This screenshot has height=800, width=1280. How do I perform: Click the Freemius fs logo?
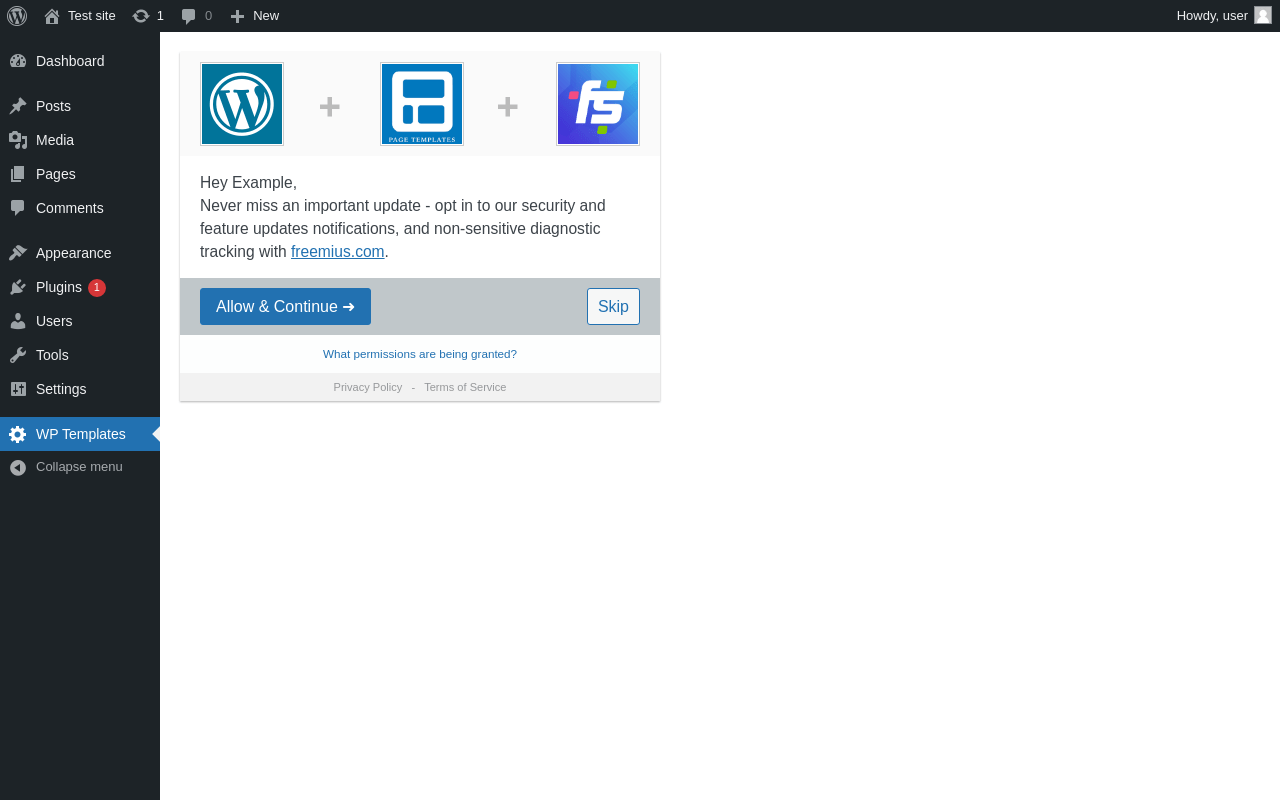coord(598,104)
